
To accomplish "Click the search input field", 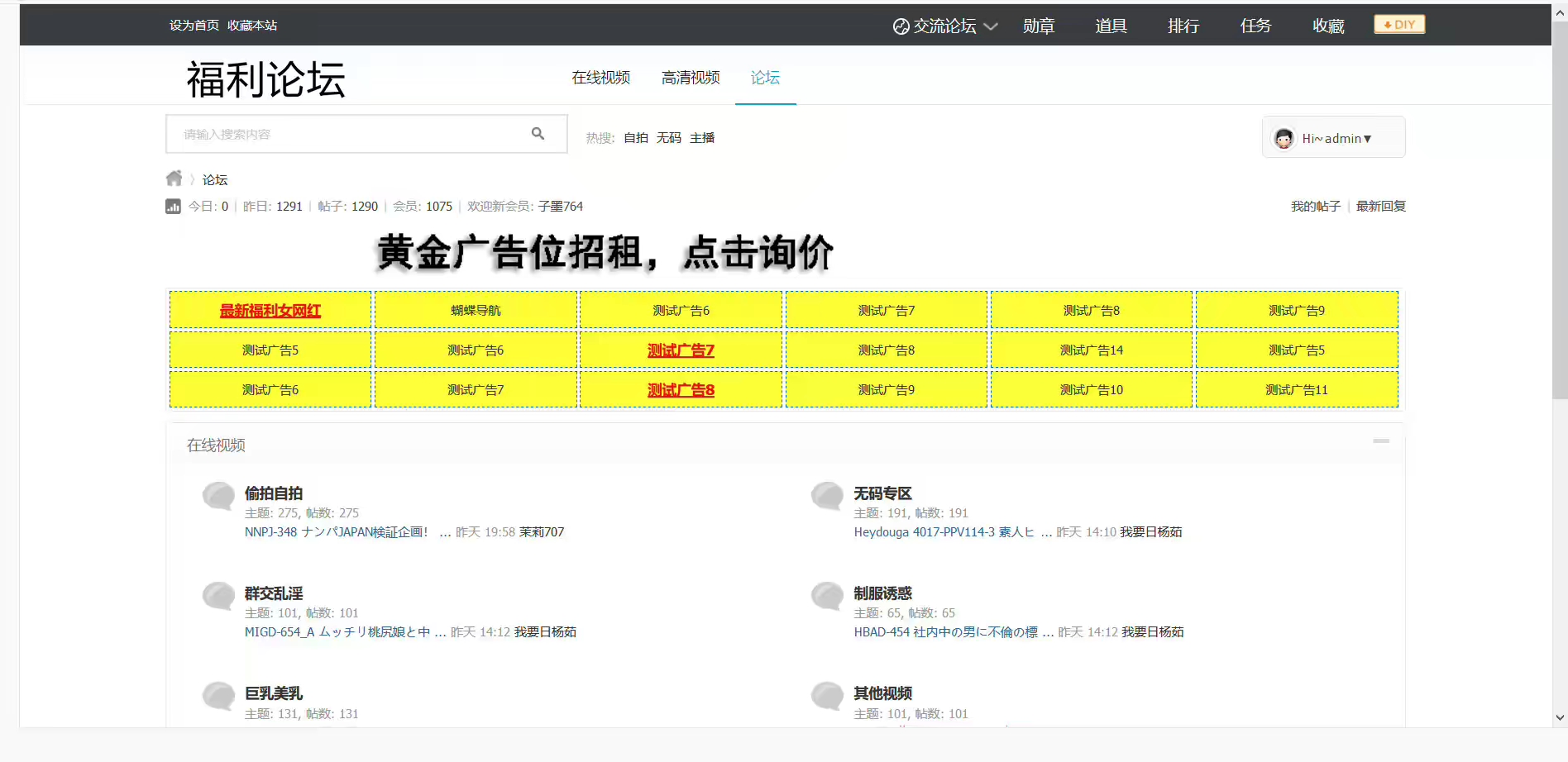I will [x=347, y=134].
